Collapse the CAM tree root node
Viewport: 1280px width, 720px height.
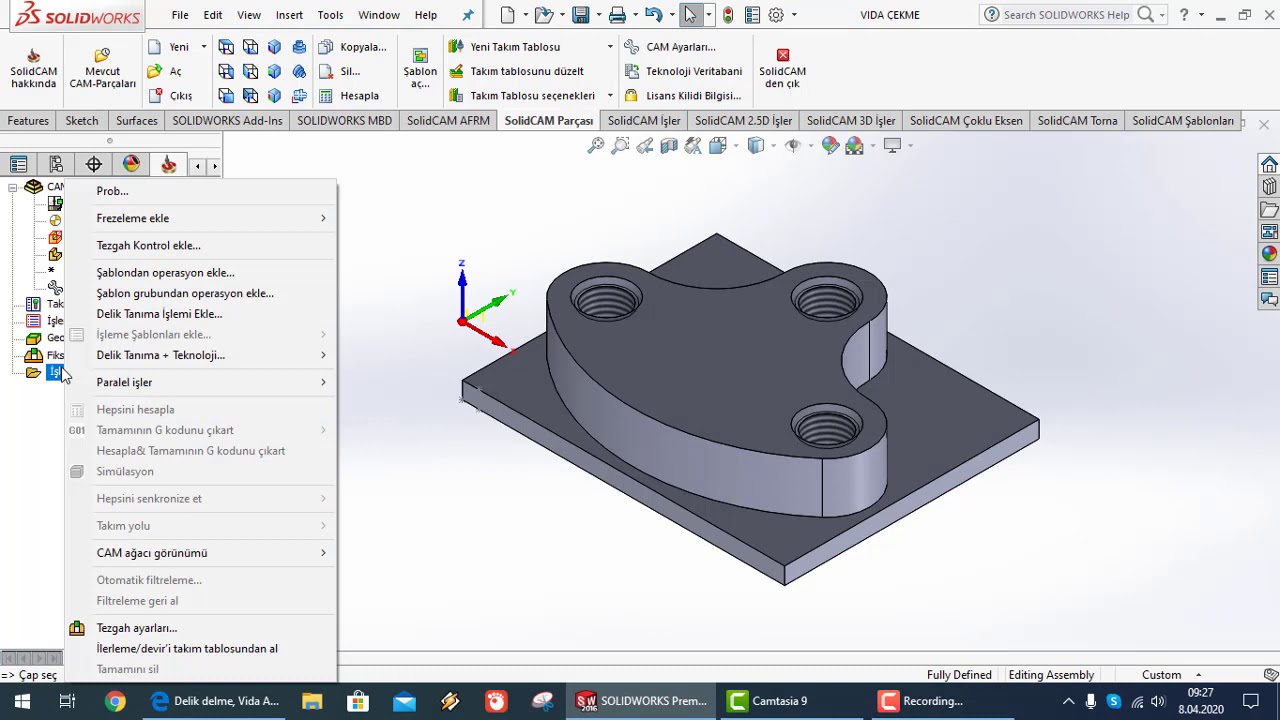point(12,187)
